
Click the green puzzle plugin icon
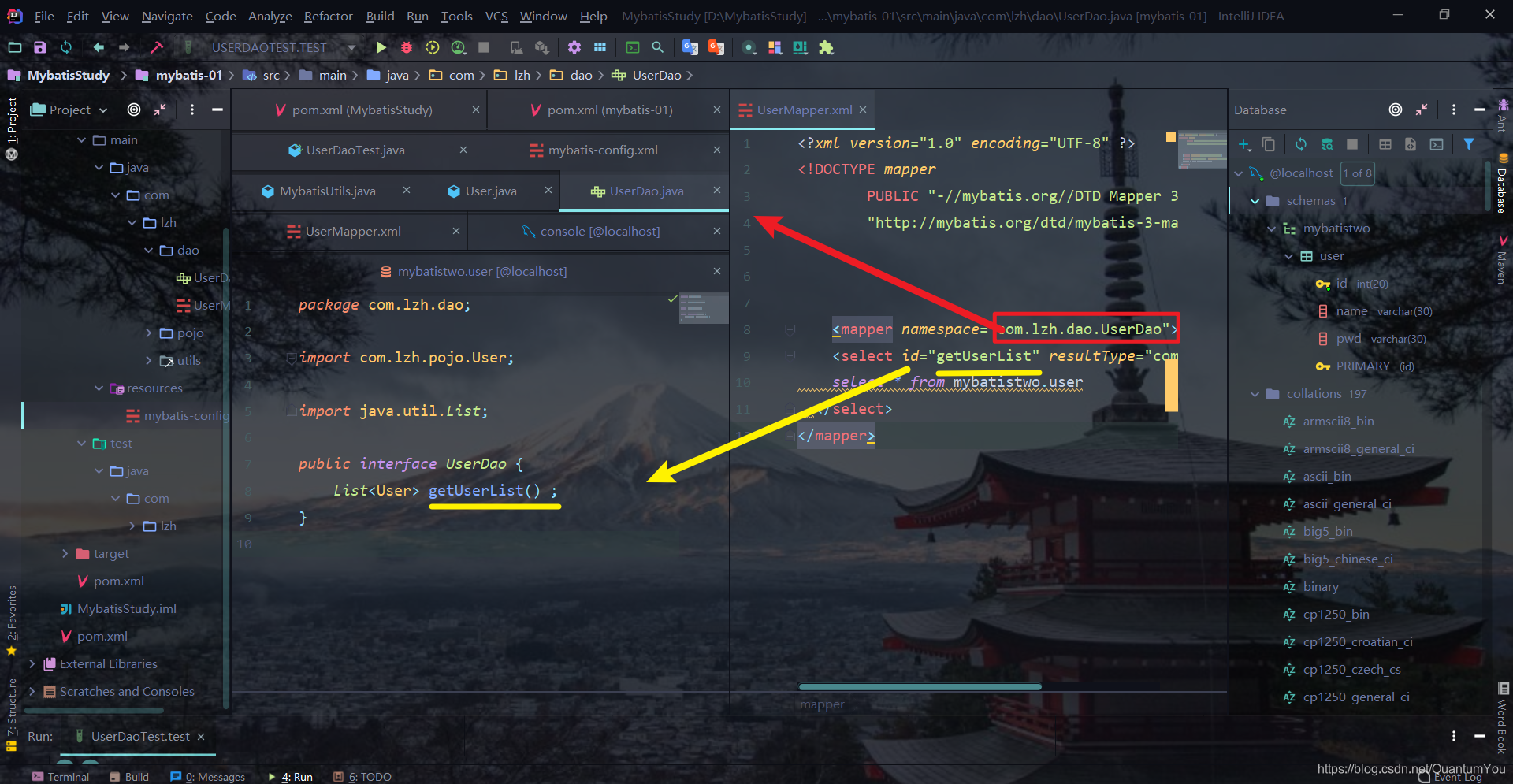pyautogui.click(x=826, y=47)
